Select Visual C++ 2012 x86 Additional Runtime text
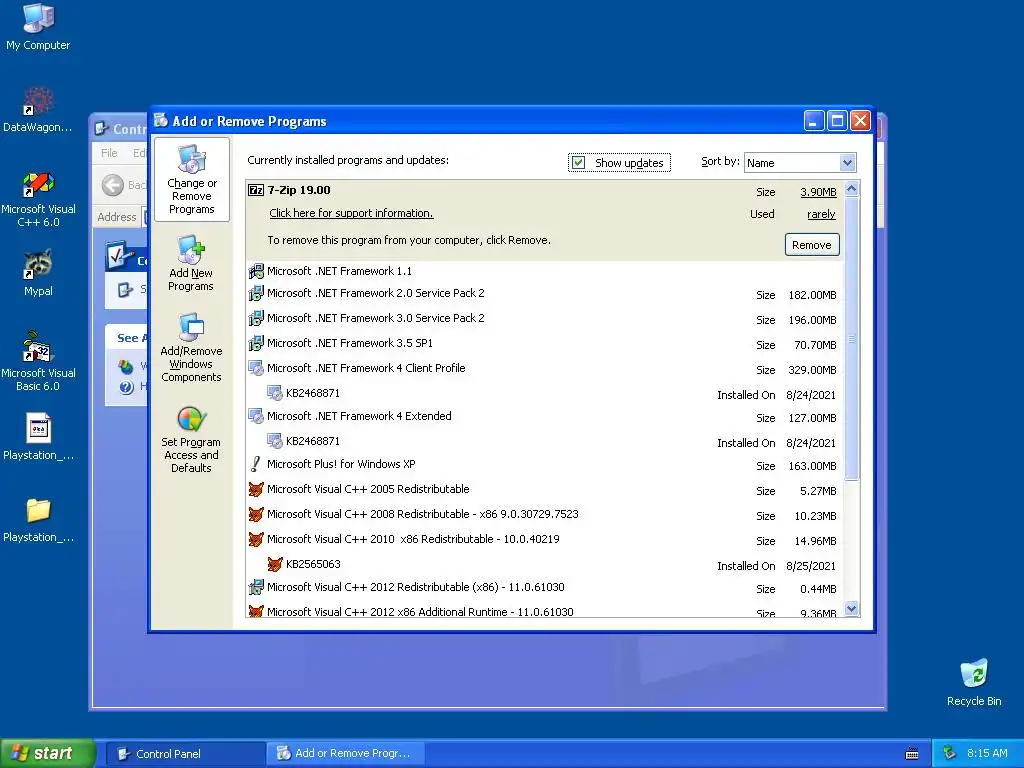This screenshot has width=1024, height=768. pyautogui.click(x=421, y=612)
